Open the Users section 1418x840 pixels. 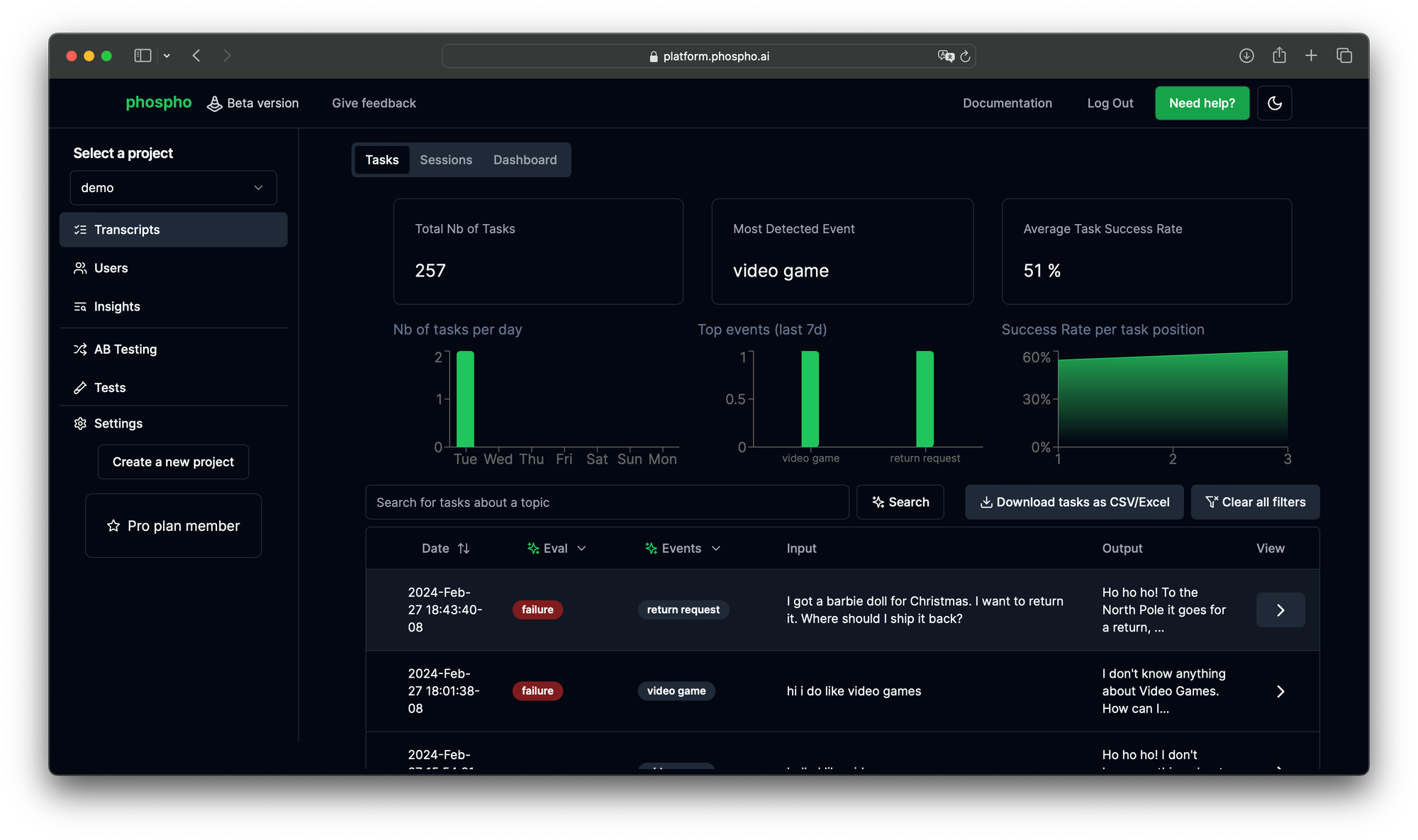111,268
